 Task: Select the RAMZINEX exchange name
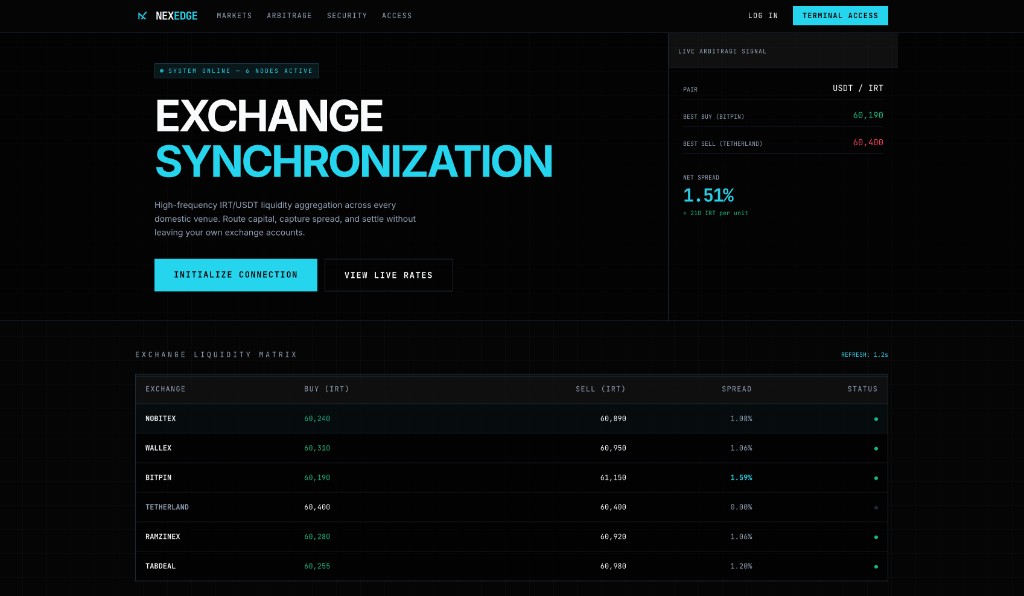pos(163,537)
